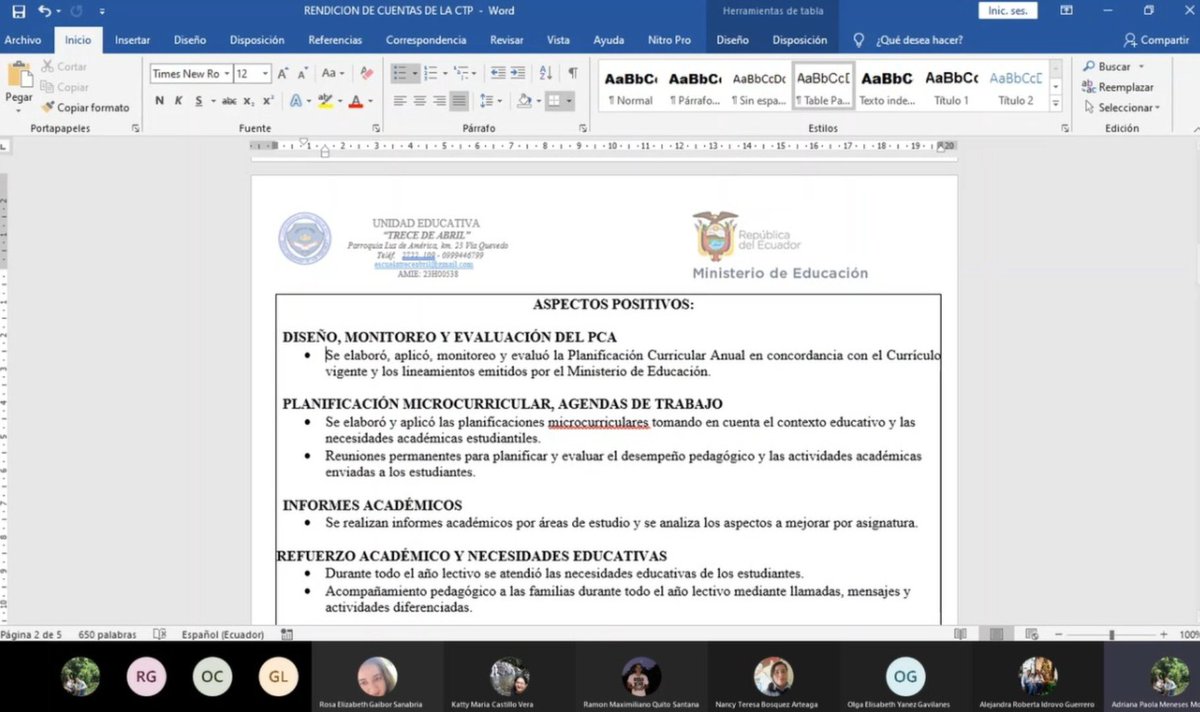The width and height of the screenshot is (1200, 712).
Task: Increase font size with the larger A icon
Action: [x=283, y=74]
